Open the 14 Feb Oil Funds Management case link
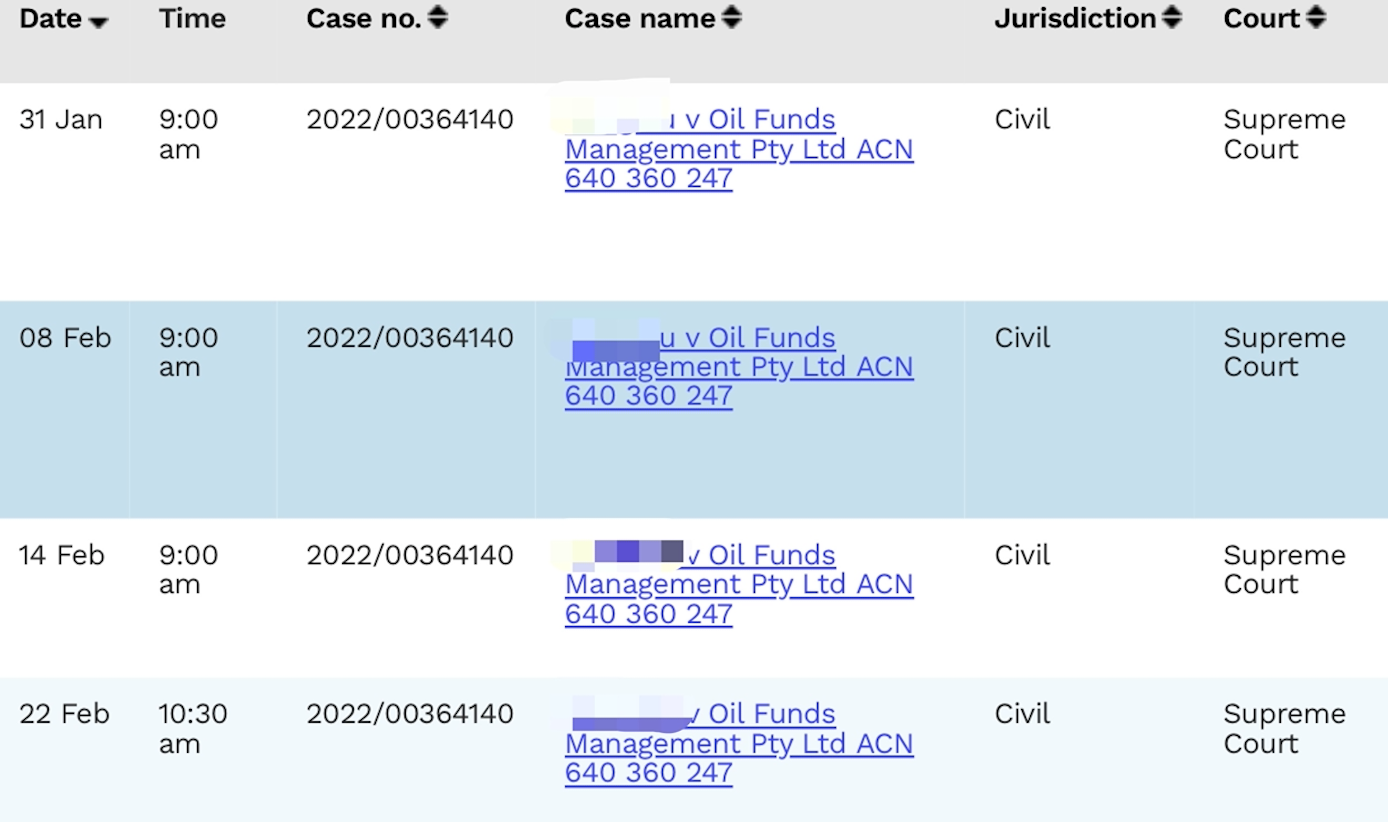The height and width of the screenshot is (822, 1388). pyautogui.click(x=738, y=585)
